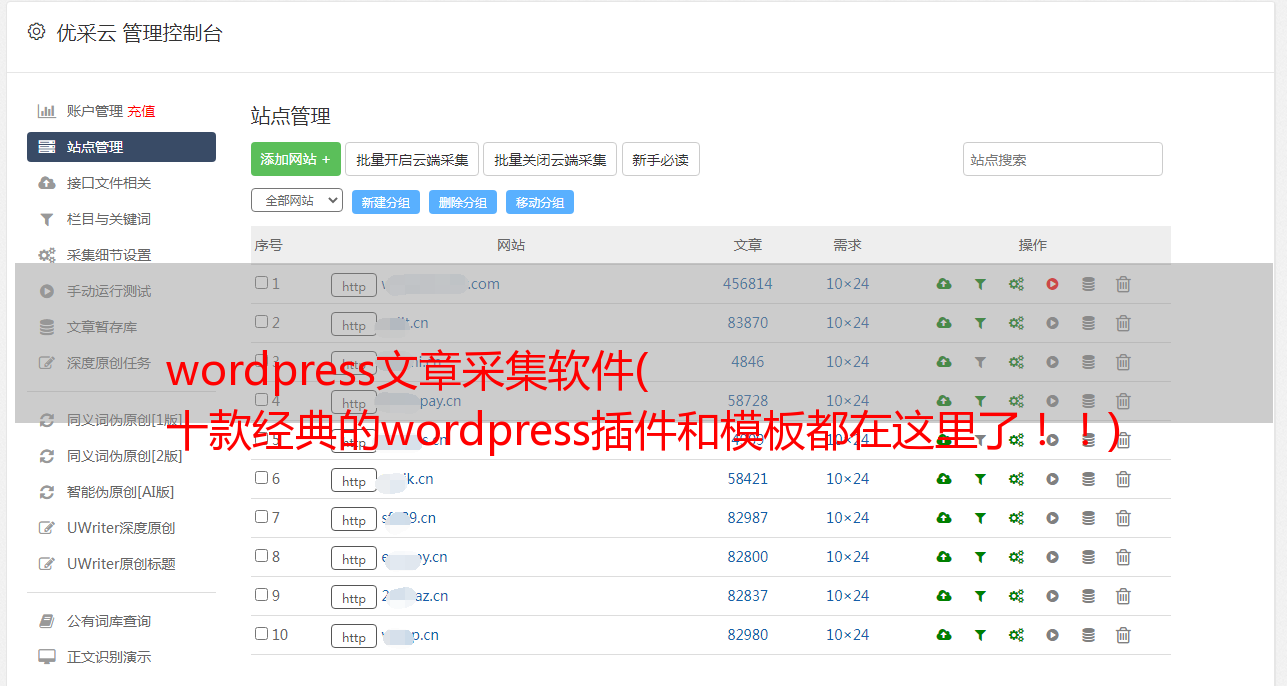Open the gears icon in row 8

click(x=1016, y=557)
